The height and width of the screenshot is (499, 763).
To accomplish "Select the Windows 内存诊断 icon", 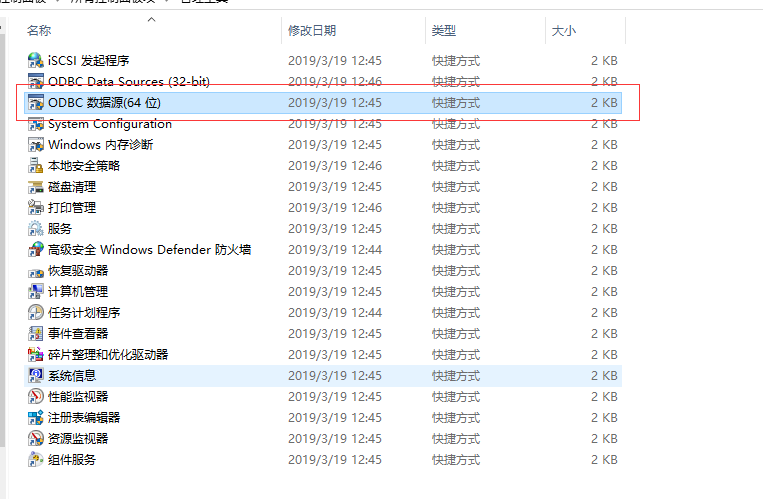I will point(36,145).
